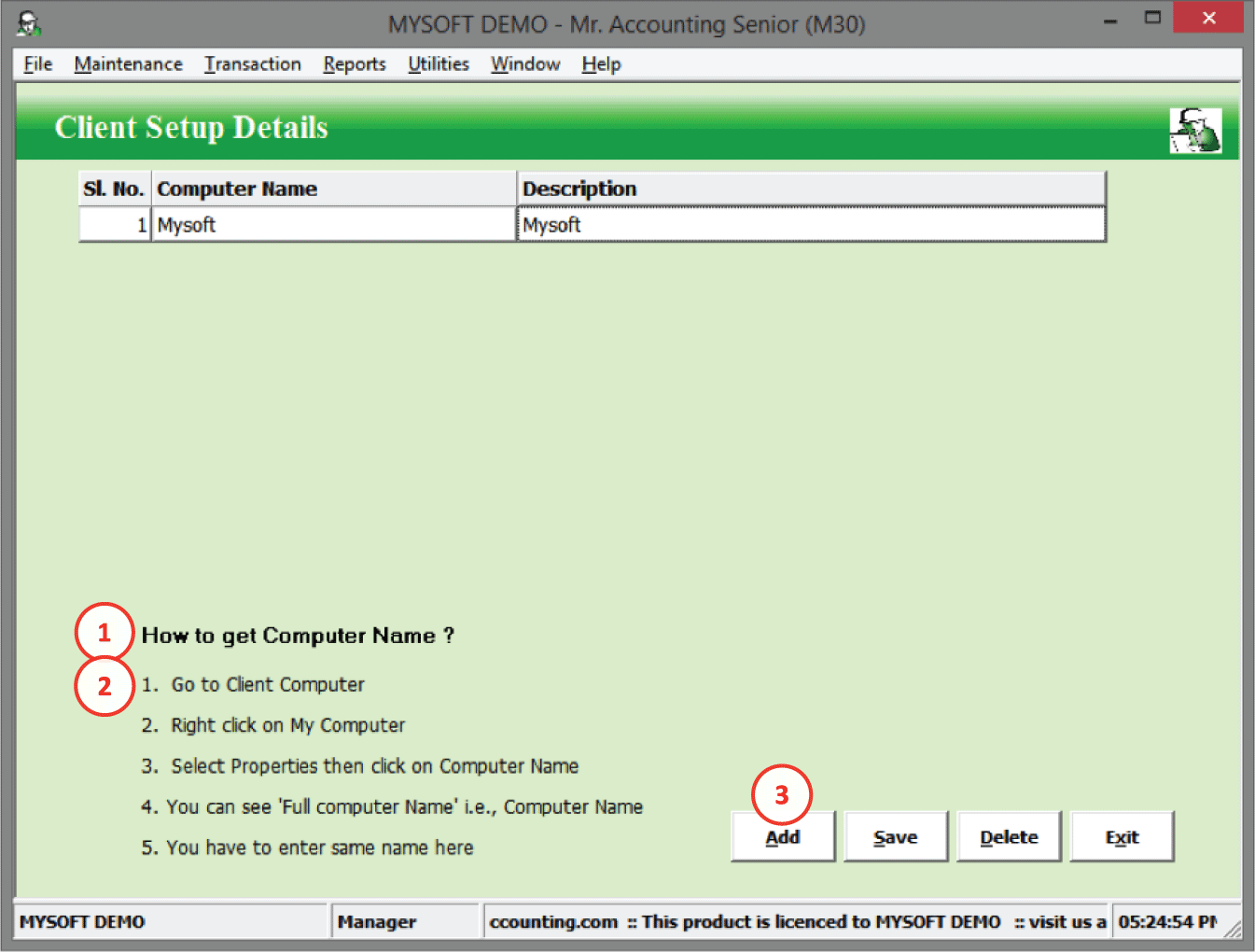Open the Utilities menu
Image resolution: width=1255 pixels, height=952 pixels.
[439, 64]
